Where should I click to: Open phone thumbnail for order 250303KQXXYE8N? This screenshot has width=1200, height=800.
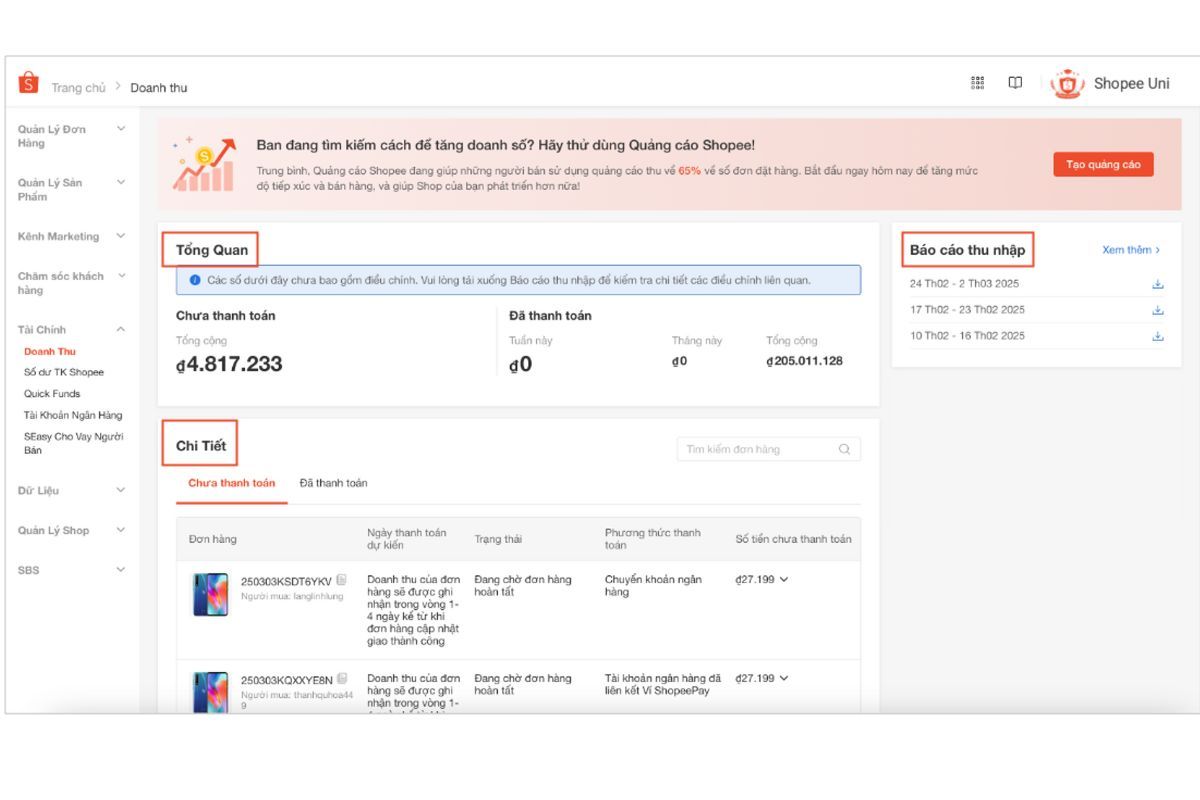210,691
